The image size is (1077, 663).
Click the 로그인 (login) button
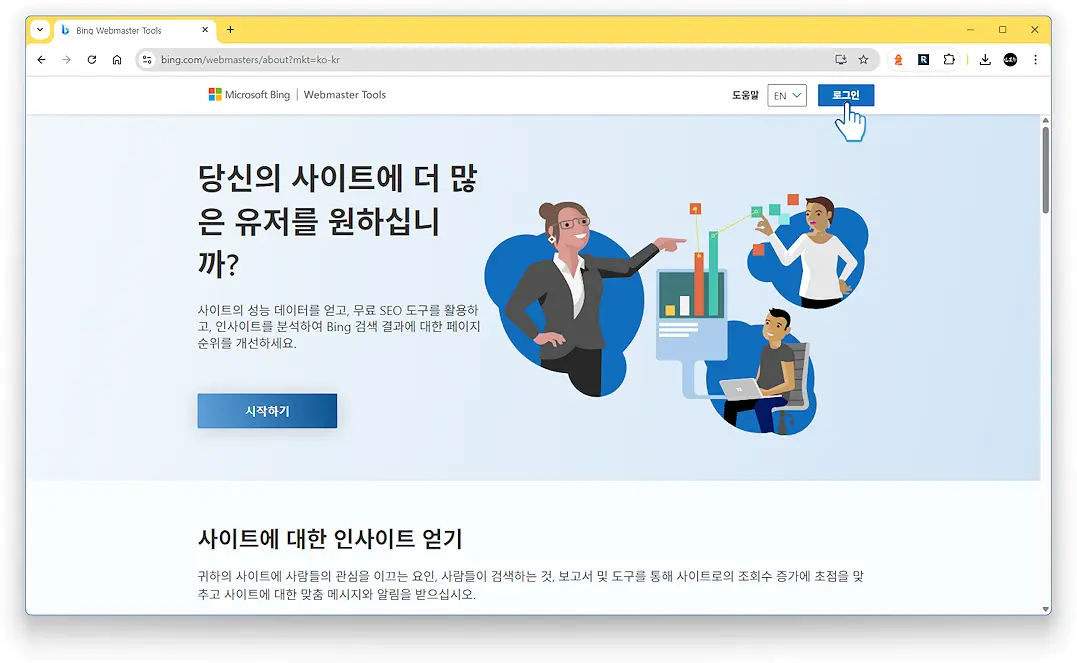tap(845, 94)
